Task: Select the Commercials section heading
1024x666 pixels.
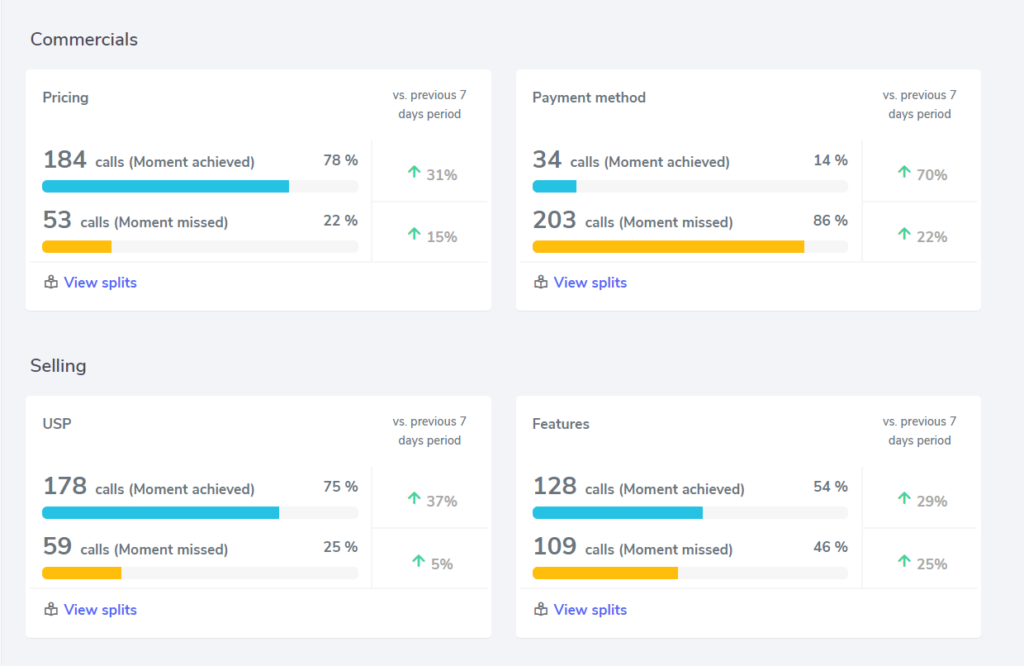Action: (83, 39)
